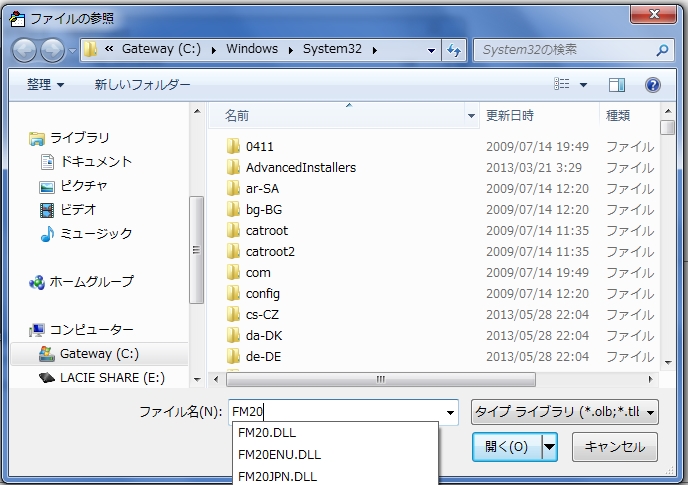The height and width of the screenshot is (485, 688).
Task: Open ビデオ library
Action: pos(68,209)
